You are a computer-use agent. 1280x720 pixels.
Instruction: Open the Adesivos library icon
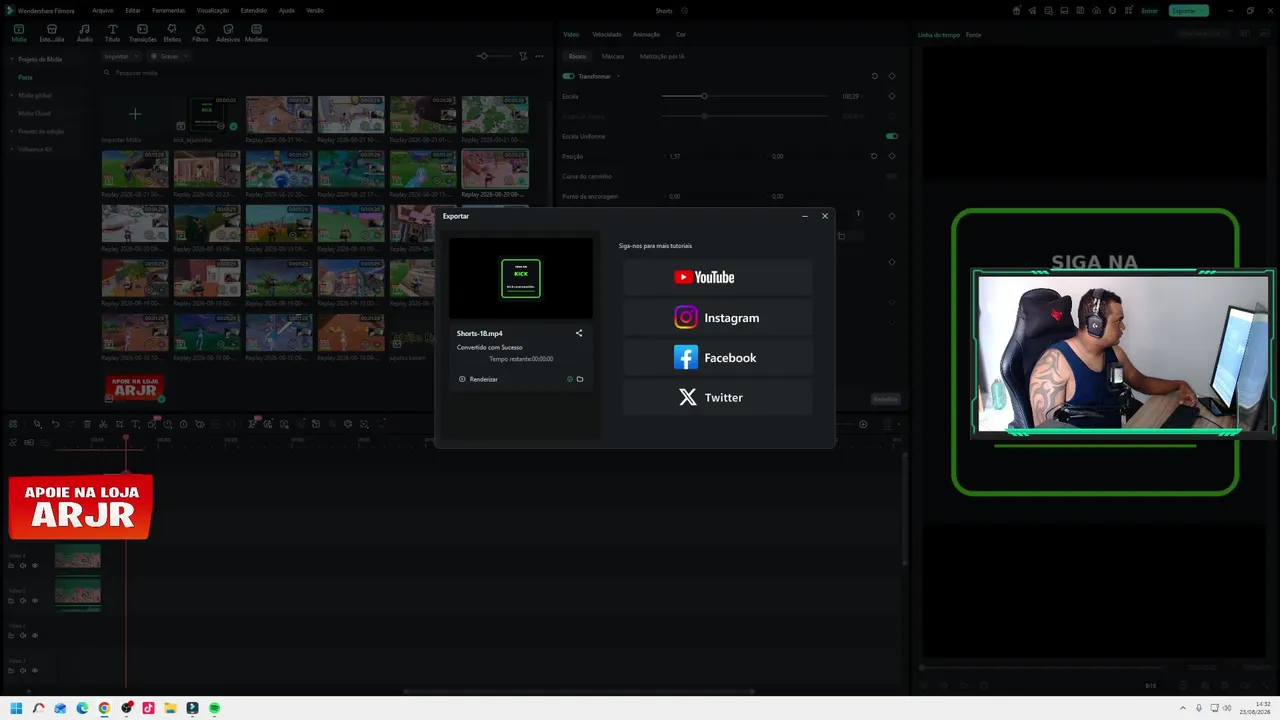tap(228, 33)
